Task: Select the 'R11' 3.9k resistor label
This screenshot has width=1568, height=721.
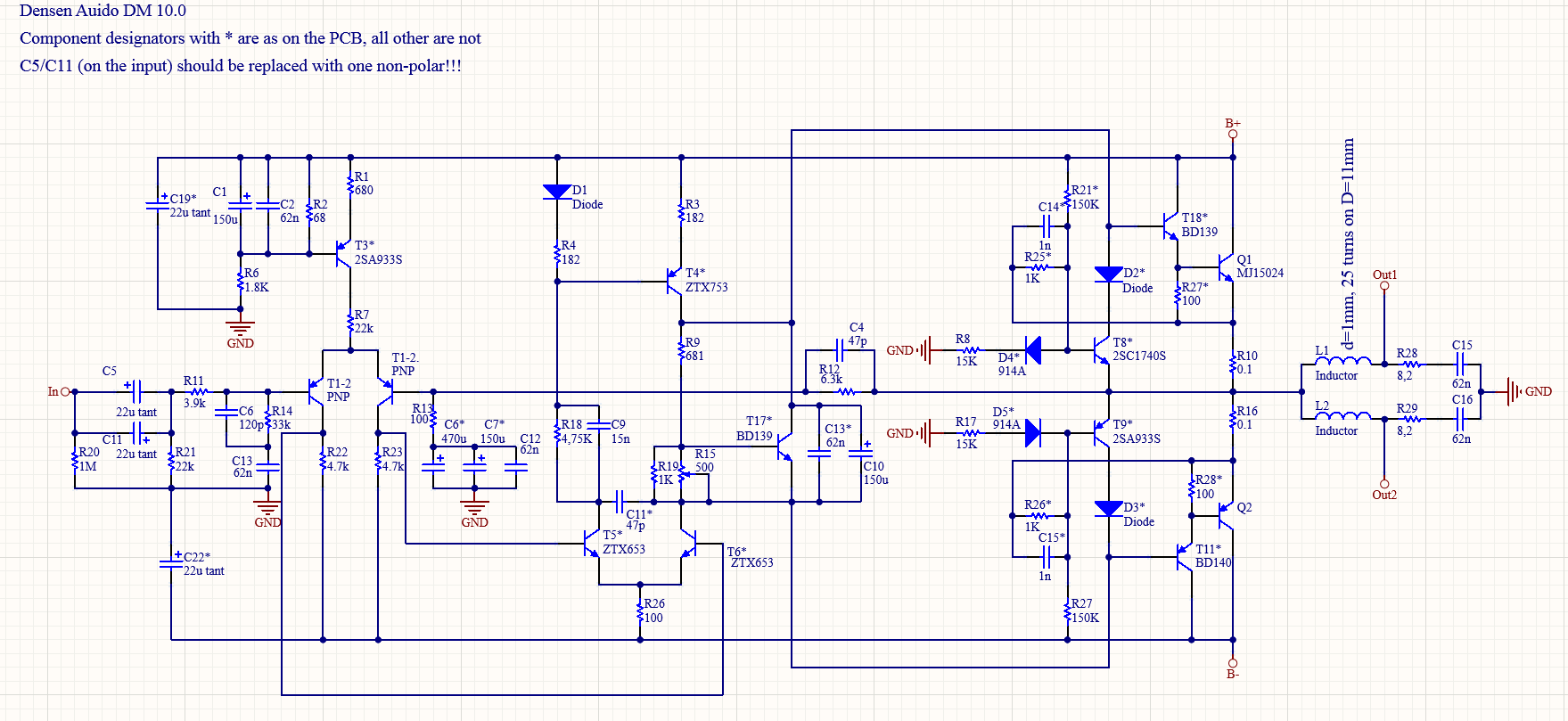Action: coord(193,381)
